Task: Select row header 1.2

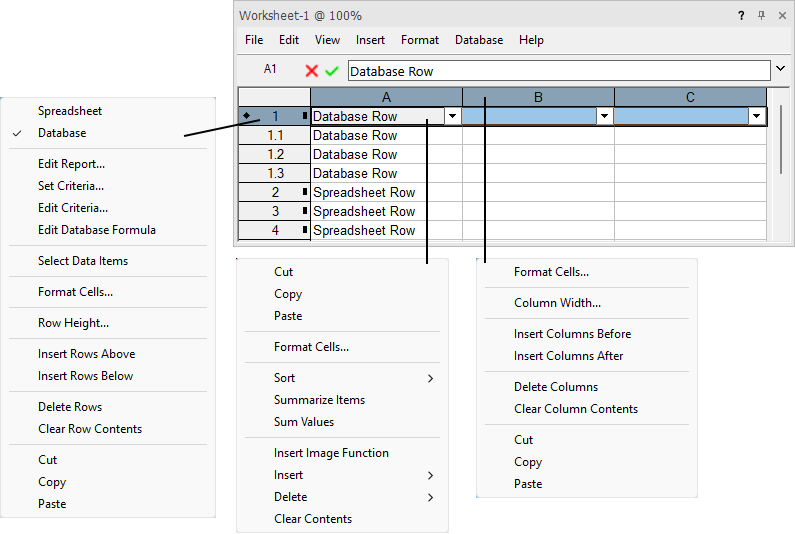Action: click(x=274, y=154)
